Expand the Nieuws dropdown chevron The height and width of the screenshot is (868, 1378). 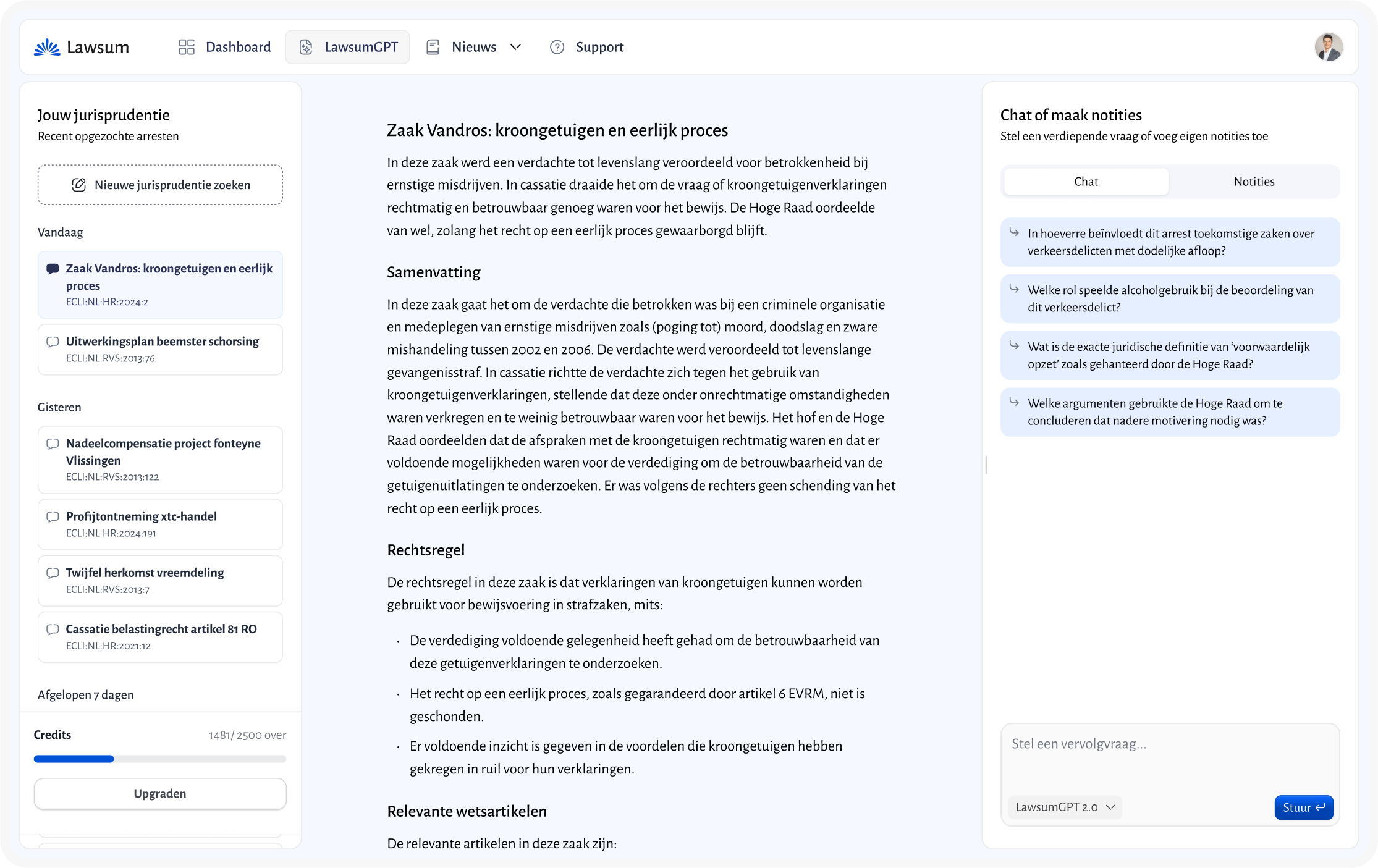(516, 47)
